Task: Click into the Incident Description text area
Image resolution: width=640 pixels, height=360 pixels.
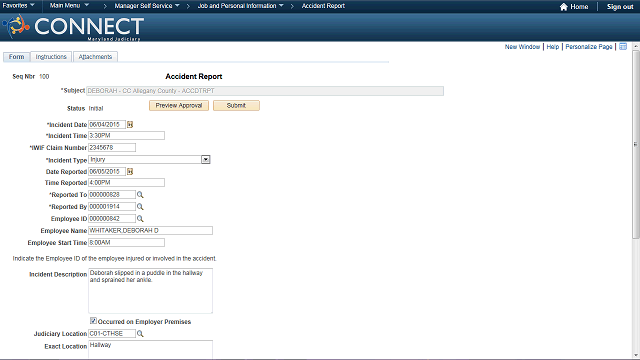Action: click(x=150, y=291)
